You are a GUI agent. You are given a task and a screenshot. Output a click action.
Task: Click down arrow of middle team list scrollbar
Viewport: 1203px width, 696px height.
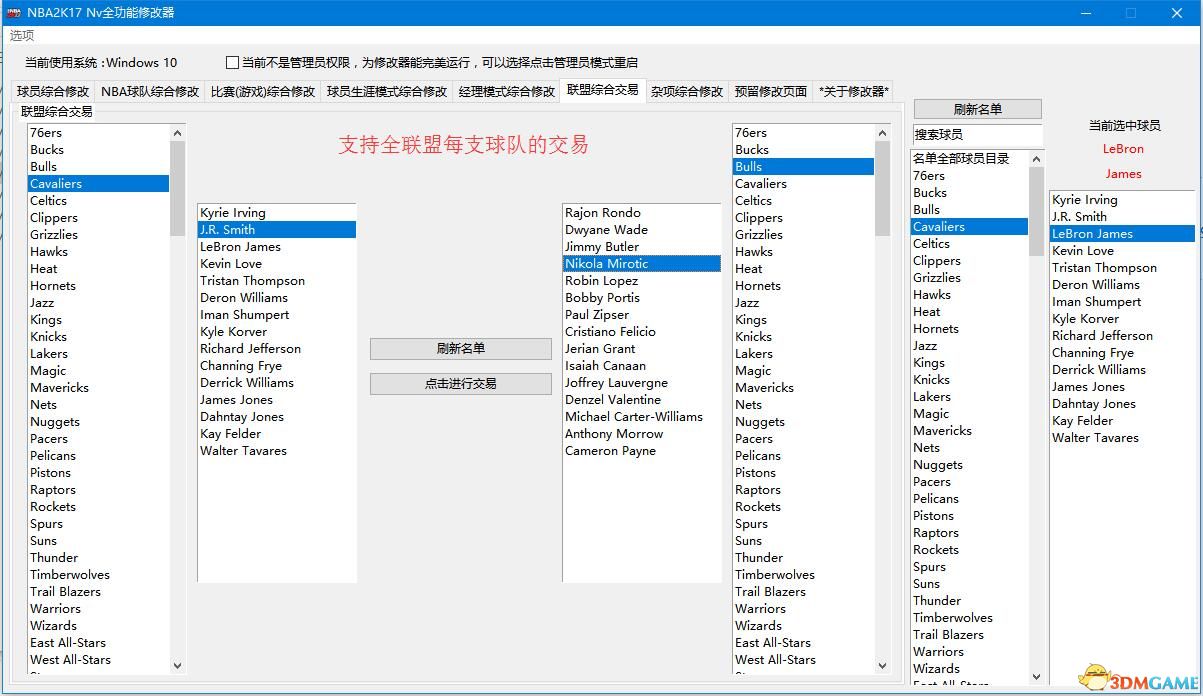[883, 665]
